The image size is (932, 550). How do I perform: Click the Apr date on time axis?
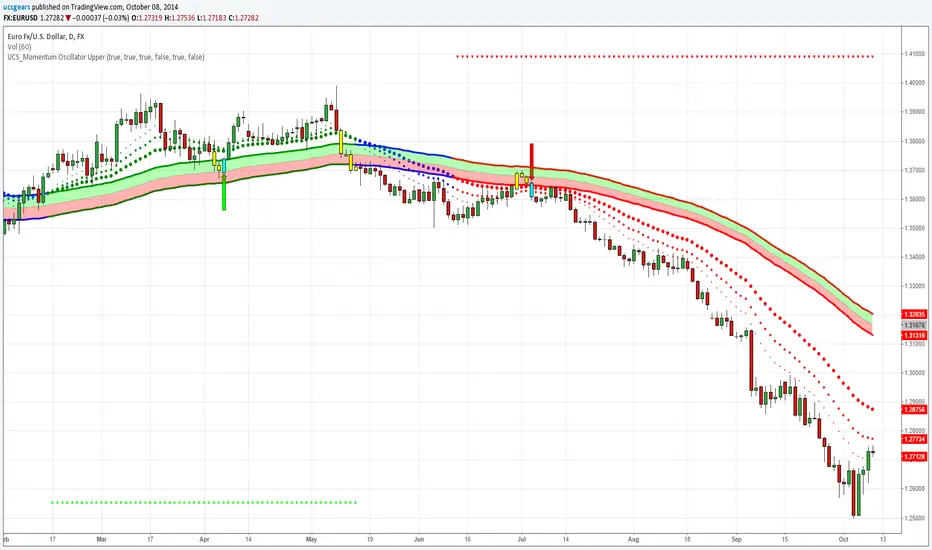[204, 539]
